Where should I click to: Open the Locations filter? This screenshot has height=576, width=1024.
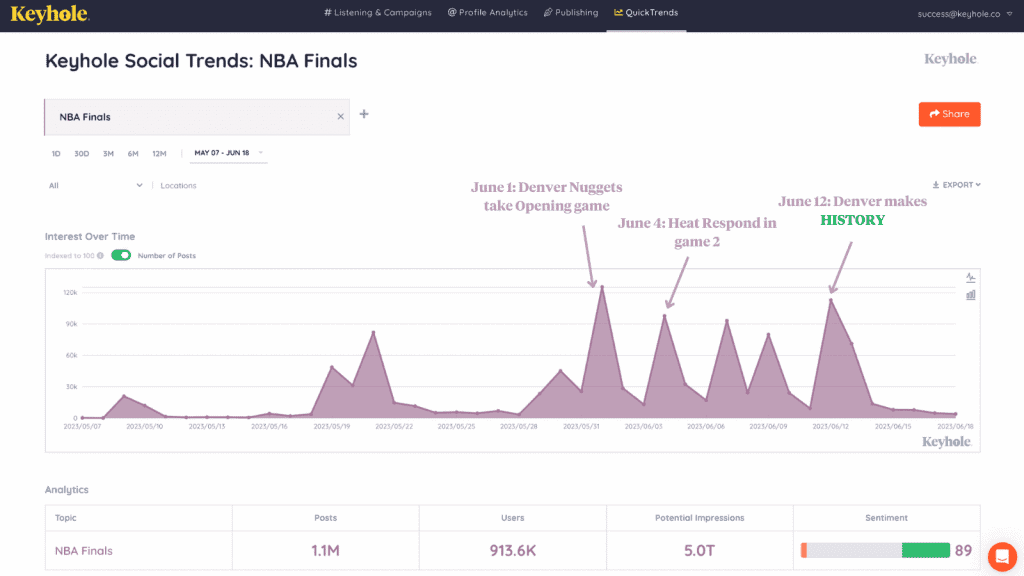(x=178, y=185)
